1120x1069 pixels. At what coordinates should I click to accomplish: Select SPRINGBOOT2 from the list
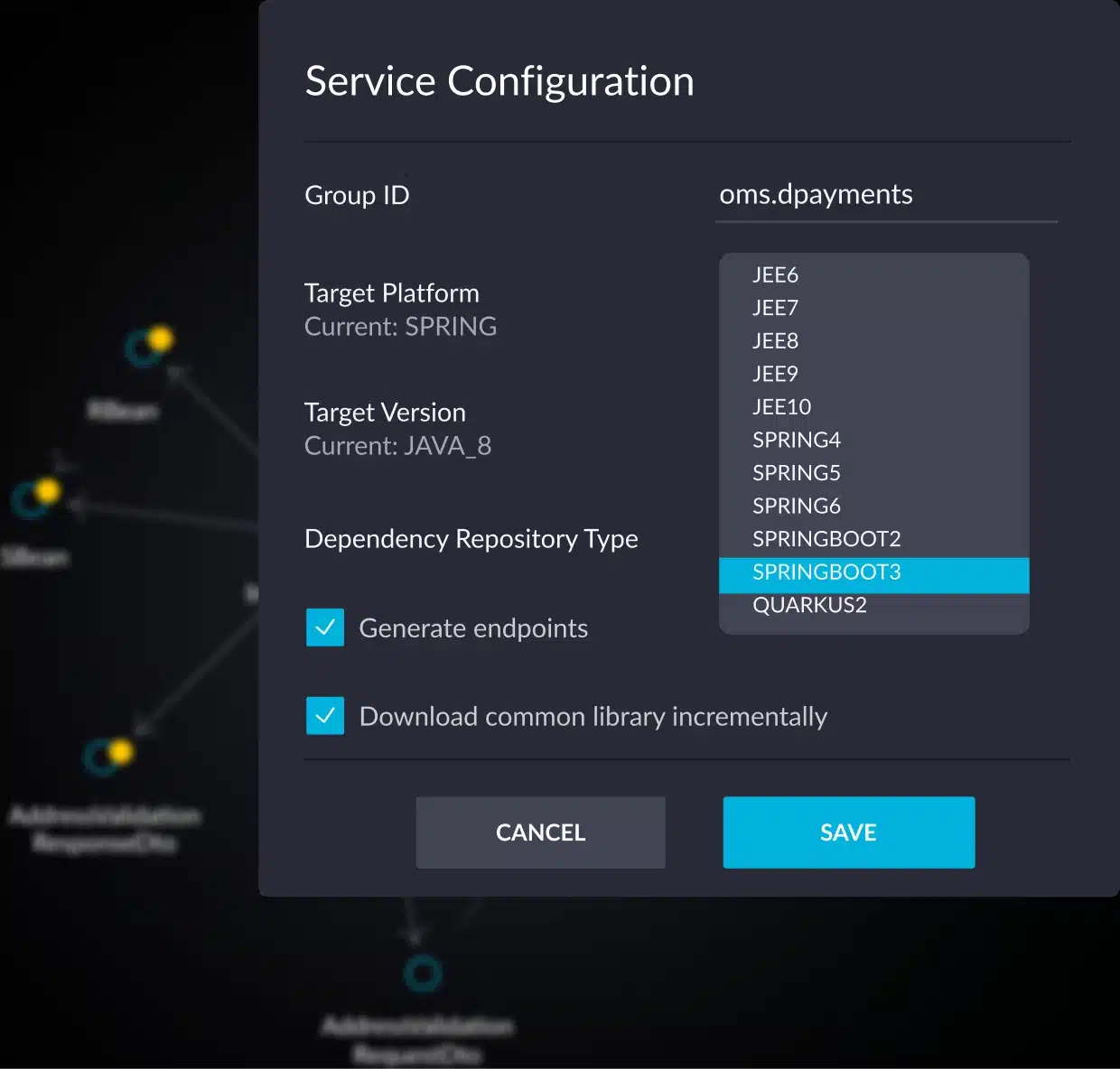point(873,539)
